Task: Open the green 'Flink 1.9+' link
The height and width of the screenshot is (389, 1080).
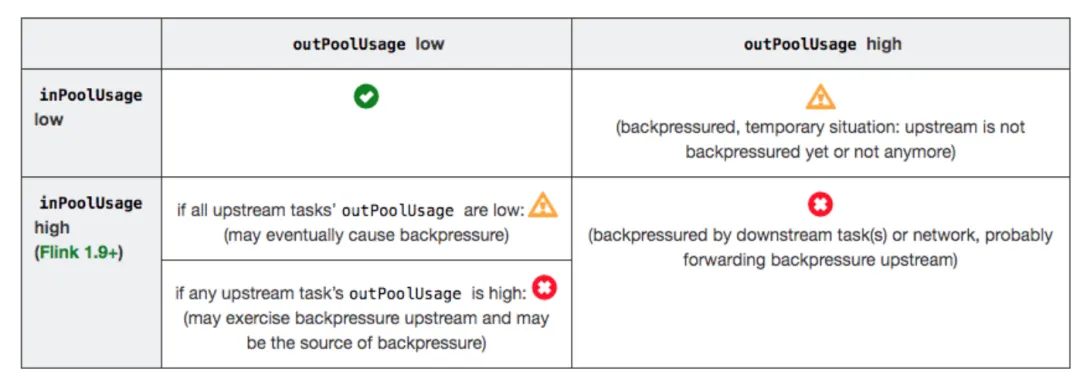Action: click(78, 253)
